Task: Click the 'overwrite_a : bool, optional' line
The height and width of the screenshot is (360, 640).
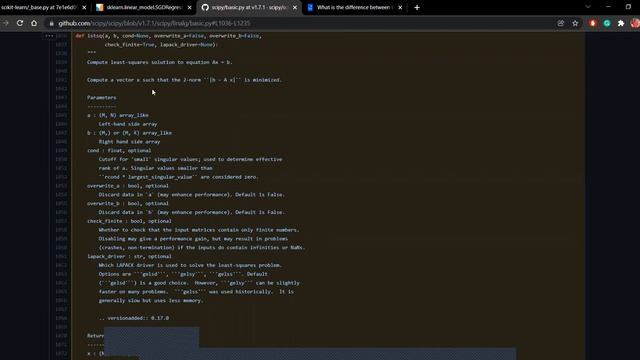Action: [128, 186]
